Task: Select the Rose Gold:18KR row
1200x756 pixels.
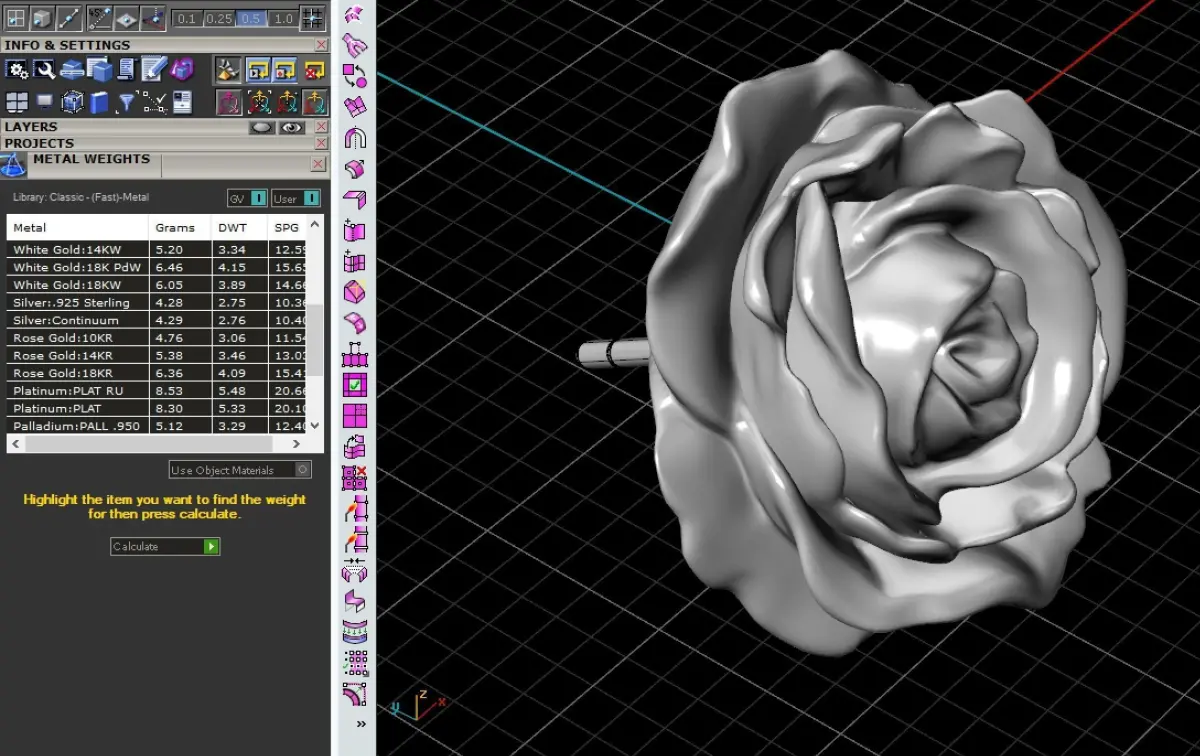Action: click(157, 373)
